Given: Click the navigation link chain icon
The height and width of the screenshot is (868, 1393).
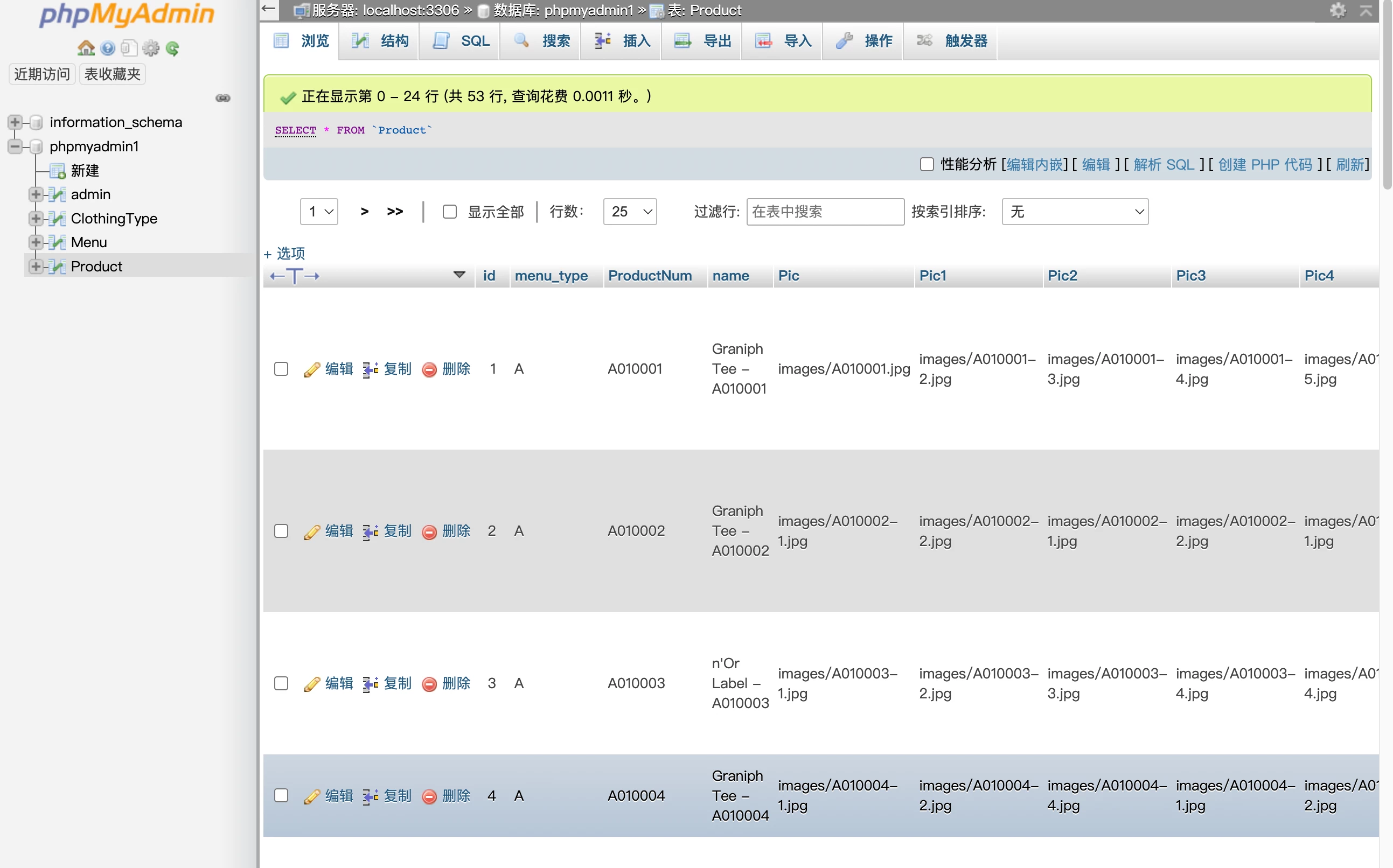Looking at the screenshot, I should (x=223, y=98).
